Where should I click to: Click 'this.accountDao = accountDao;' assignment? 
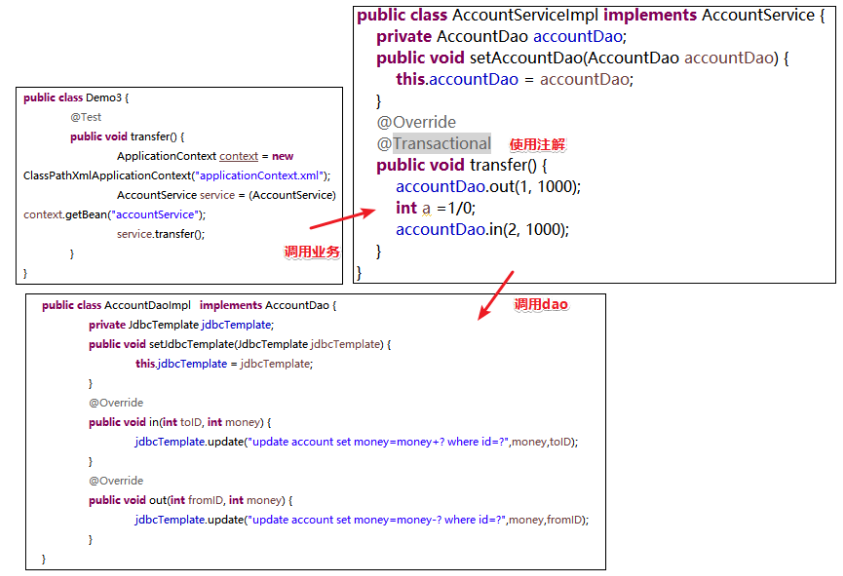[515, 80]
